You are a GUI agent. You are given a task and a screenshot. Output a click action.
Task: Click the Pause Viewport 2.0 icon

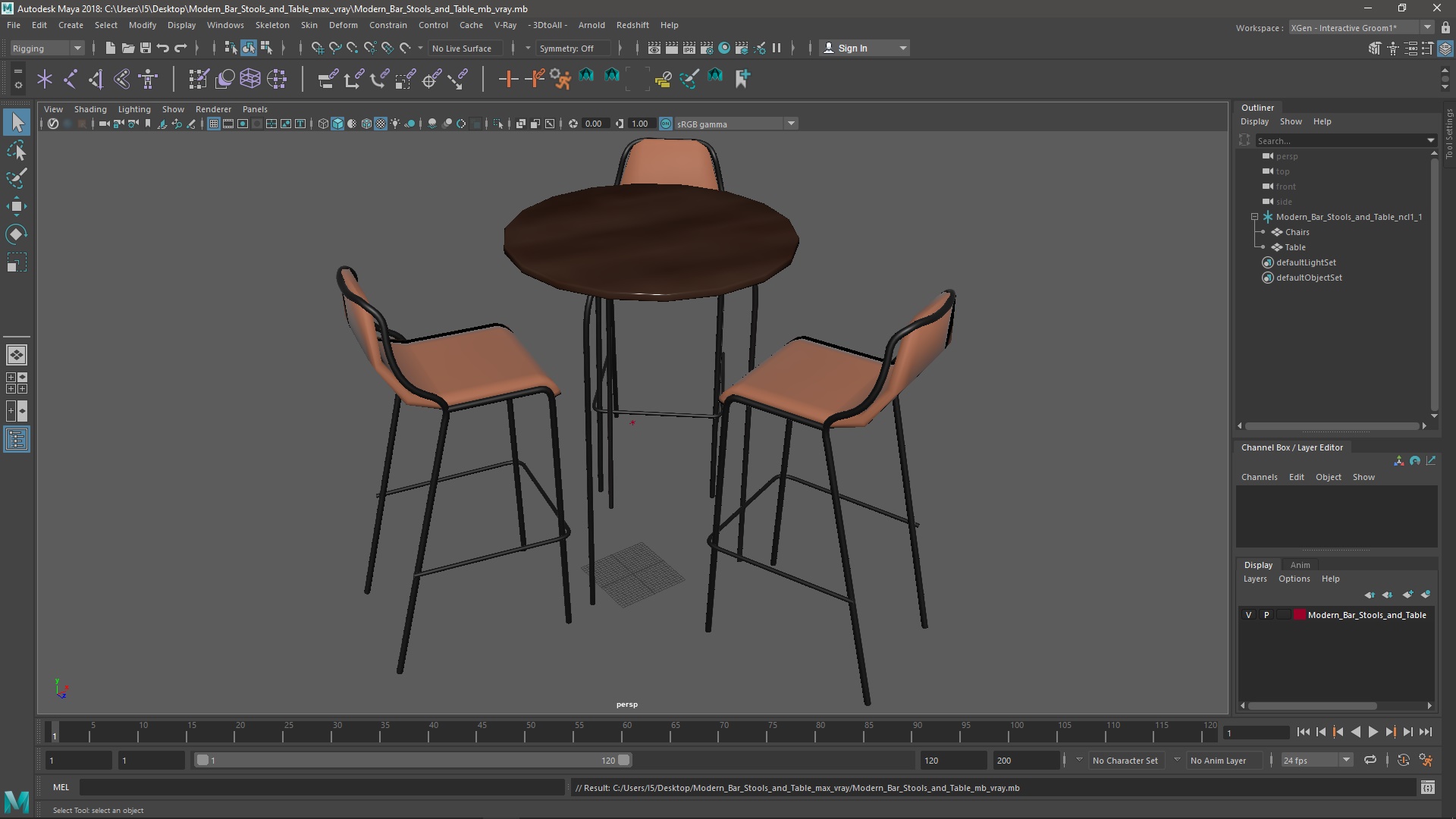[x=777, y=48]
